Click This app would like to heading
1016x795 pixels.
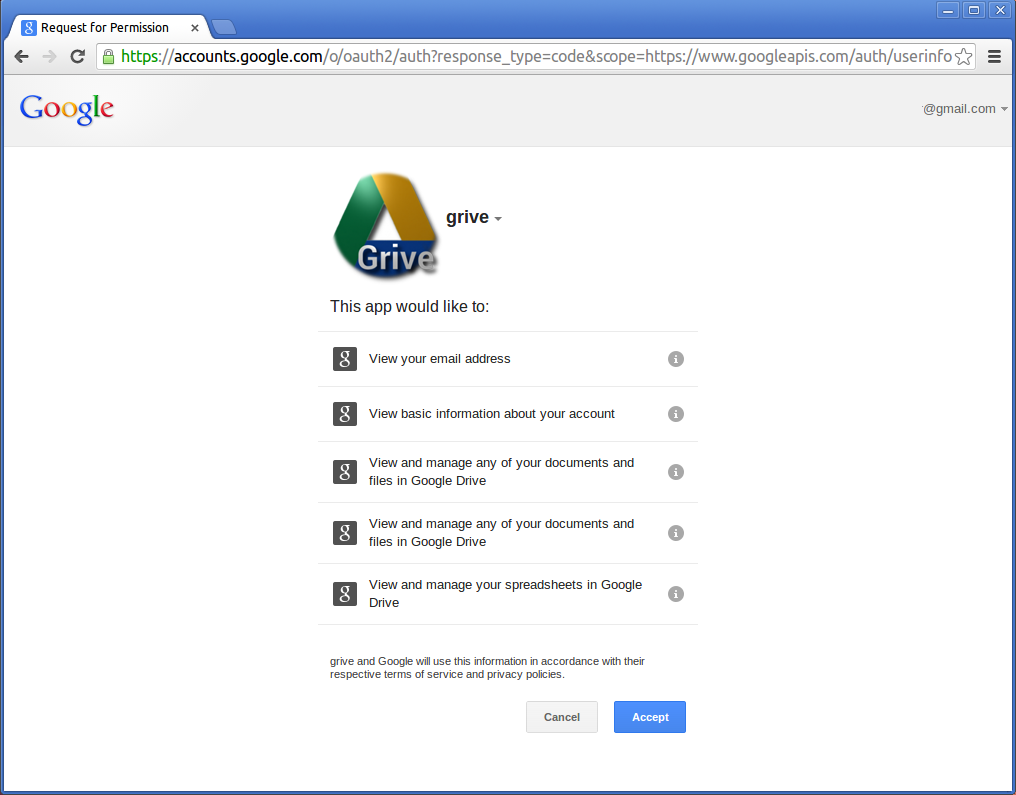410,306
